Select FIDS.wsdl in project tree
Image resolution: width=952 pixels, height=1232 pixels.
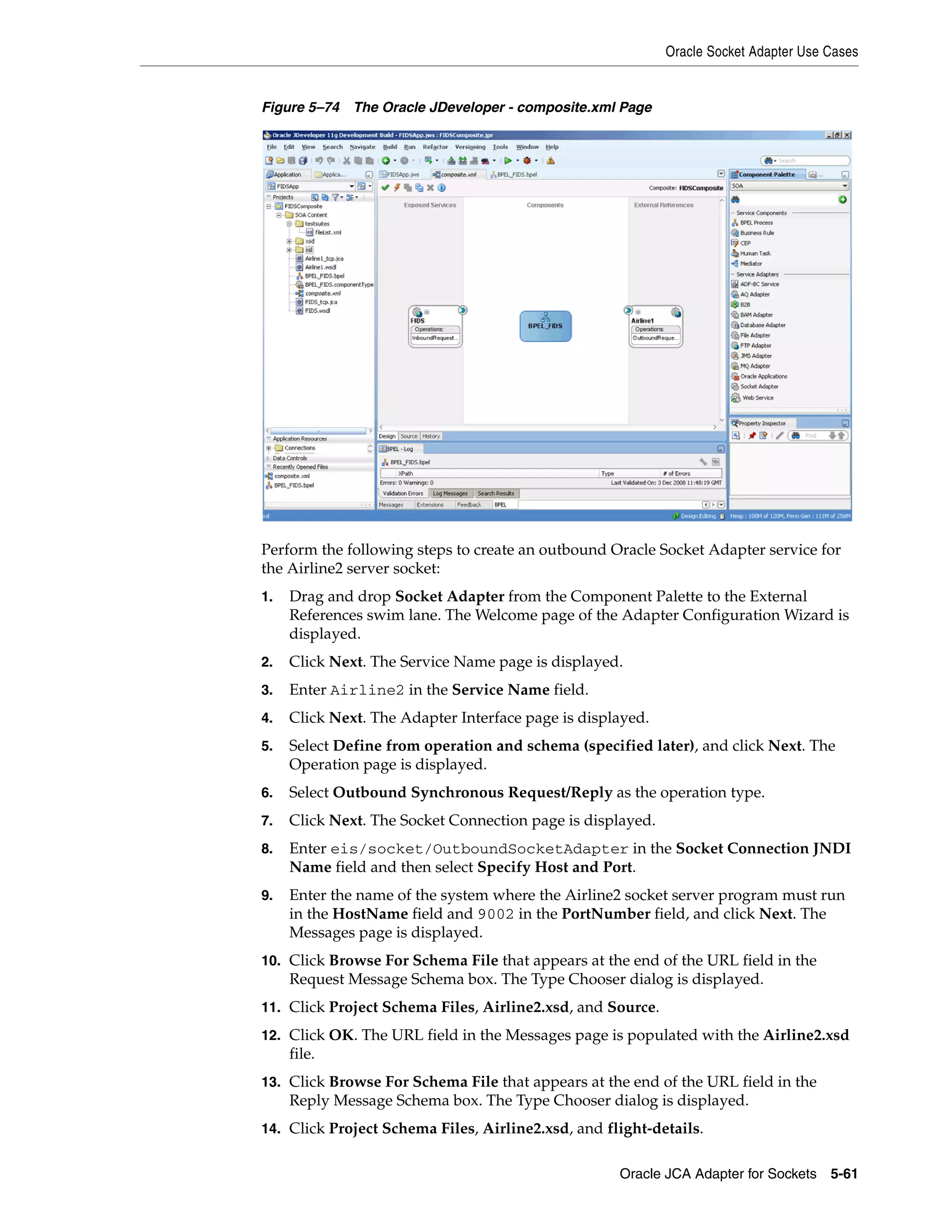(x=314, y=311)
